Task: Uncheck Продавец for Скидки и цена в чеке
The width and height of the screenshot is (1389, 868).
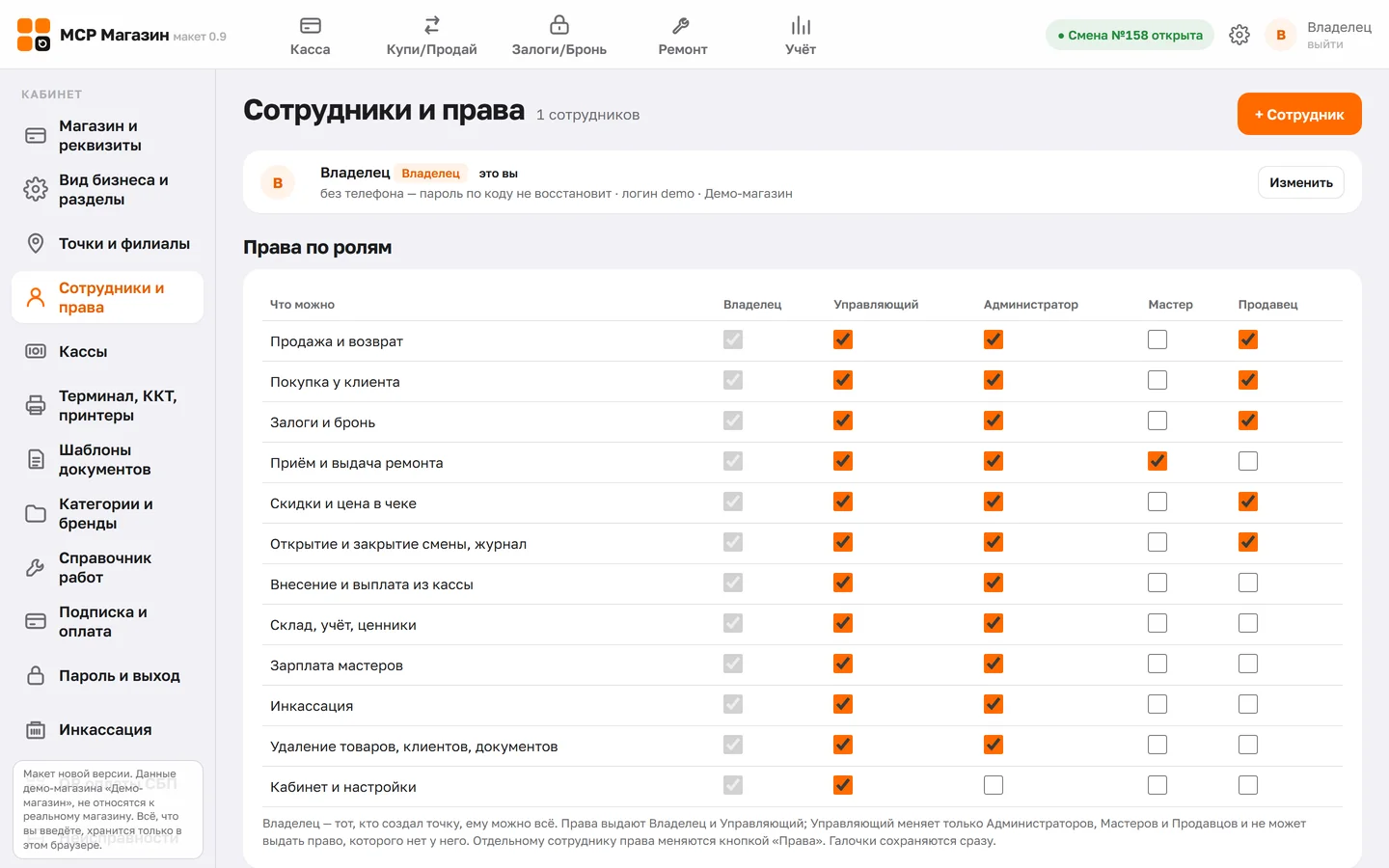Action: click(1248, 502)
